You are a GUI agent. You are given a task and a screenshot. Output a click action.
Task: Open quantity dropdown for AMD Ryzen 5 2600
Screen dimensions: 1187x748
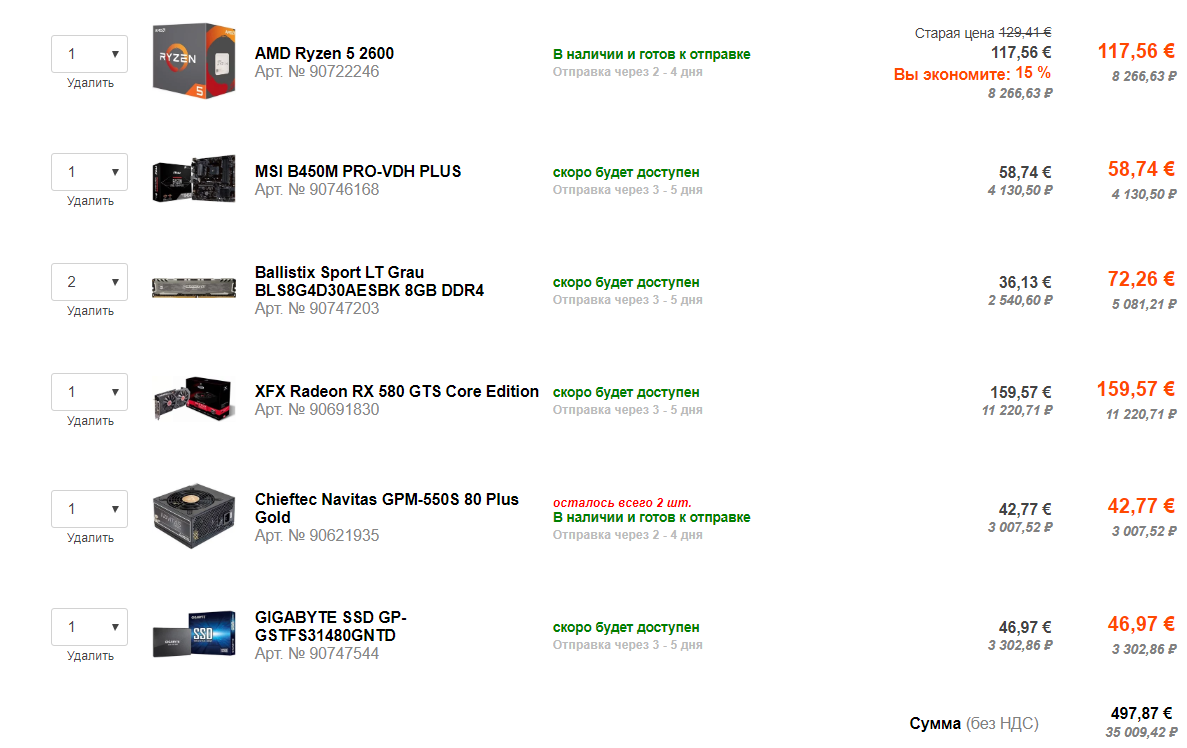click(89, 54)
